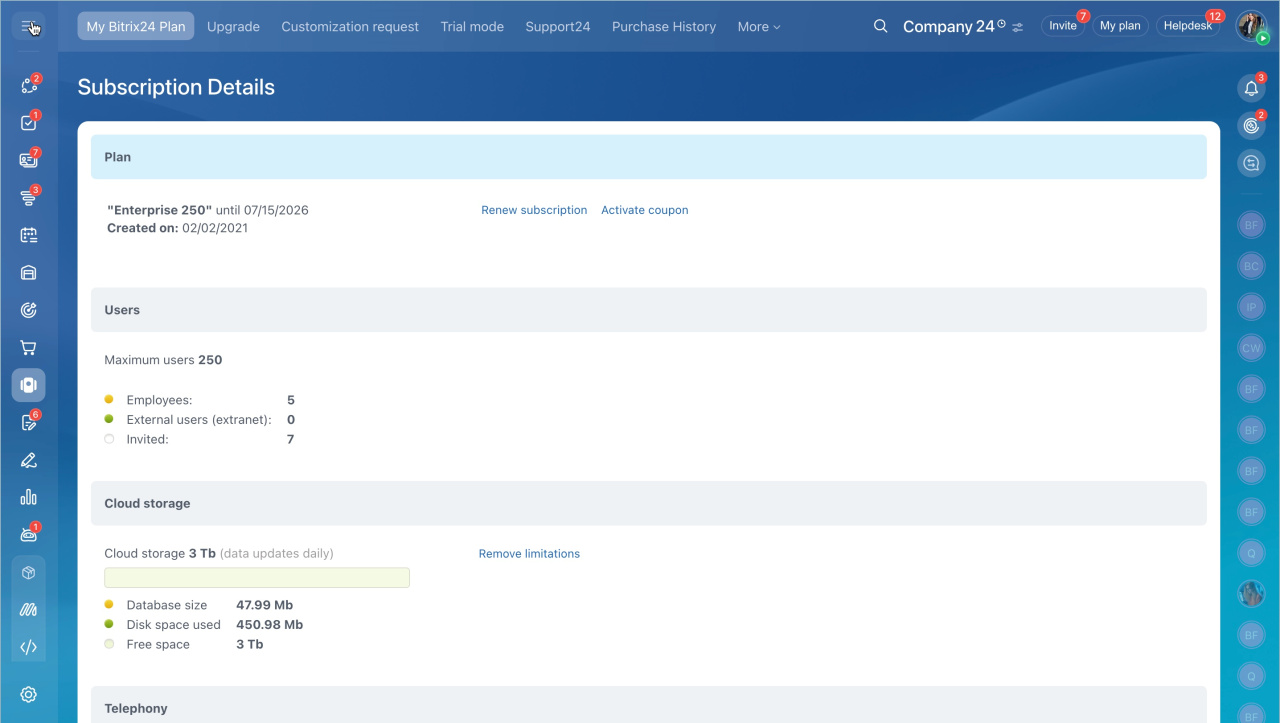Click the search magnifier icon
1280x723 pixels.
[x=880, y=26]
